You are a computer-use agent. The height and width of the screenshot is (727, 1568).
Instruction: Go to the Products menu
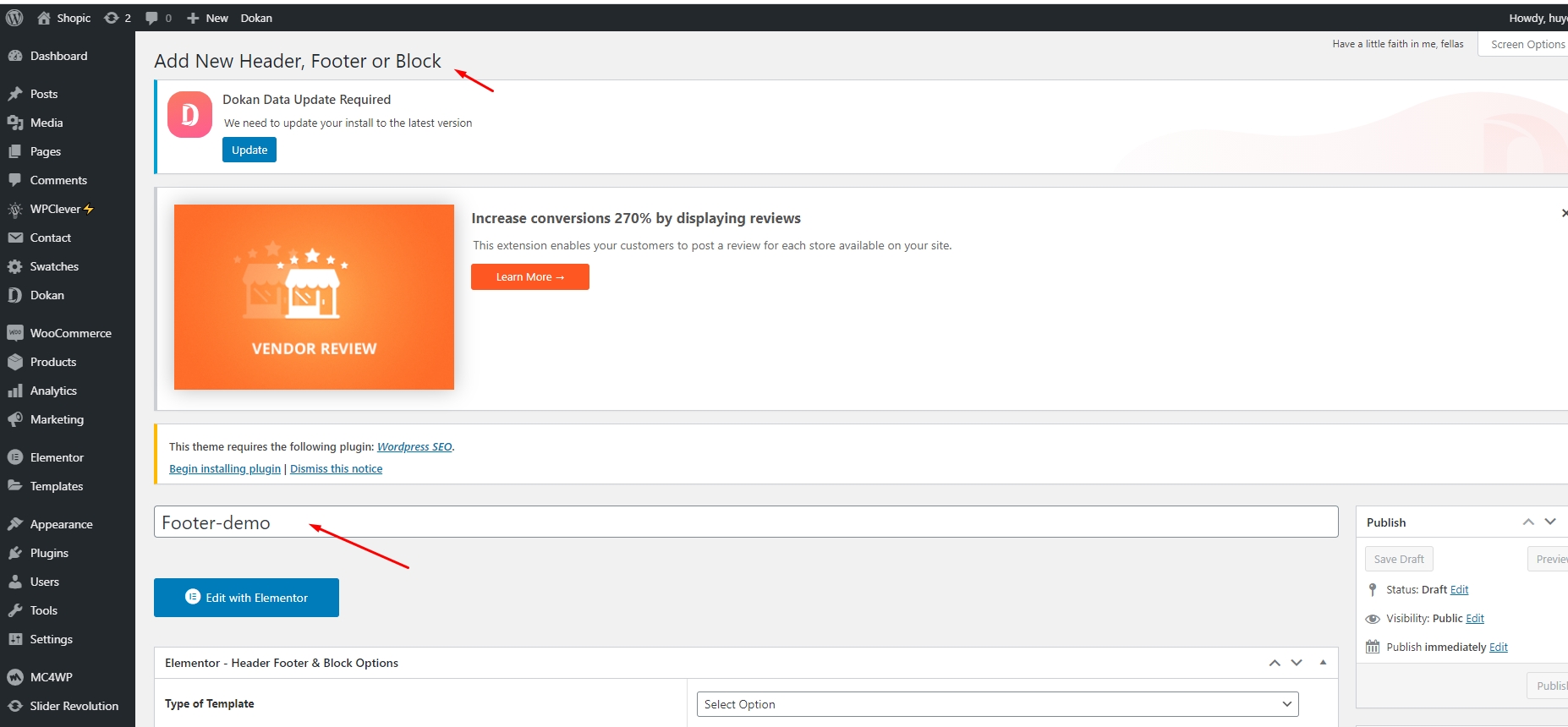pyautogui.click(x=53, y=362)
